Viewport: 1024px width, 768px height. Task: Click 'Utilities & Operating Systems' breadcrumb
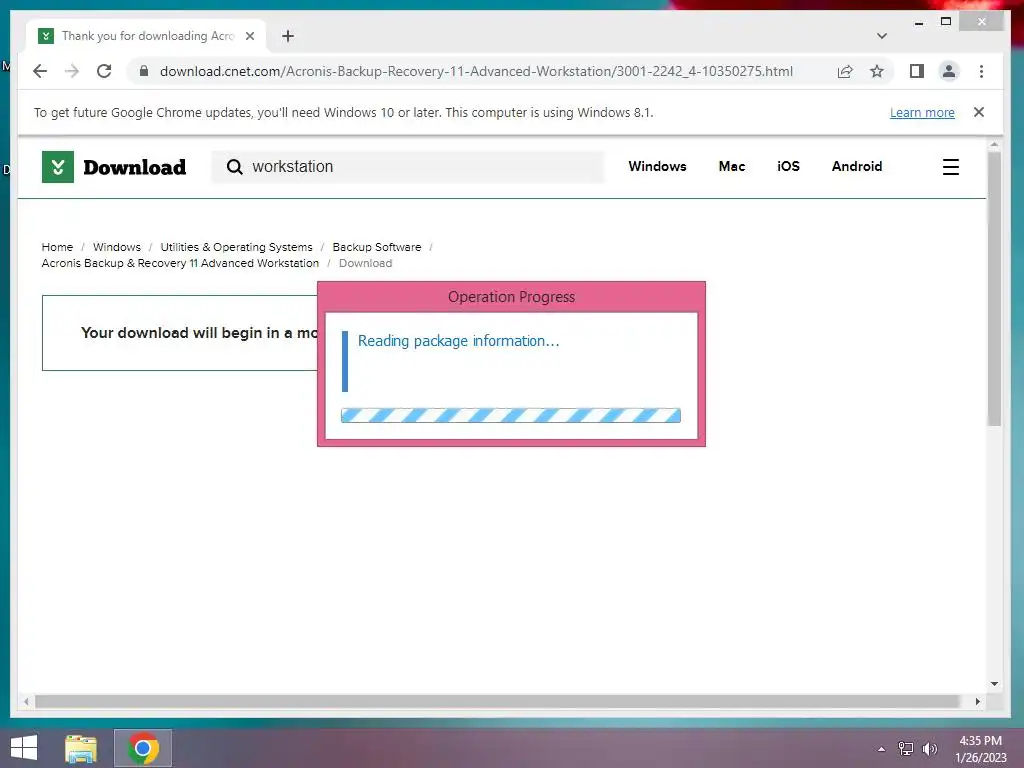pyautogui.click(x=236, y=247)
